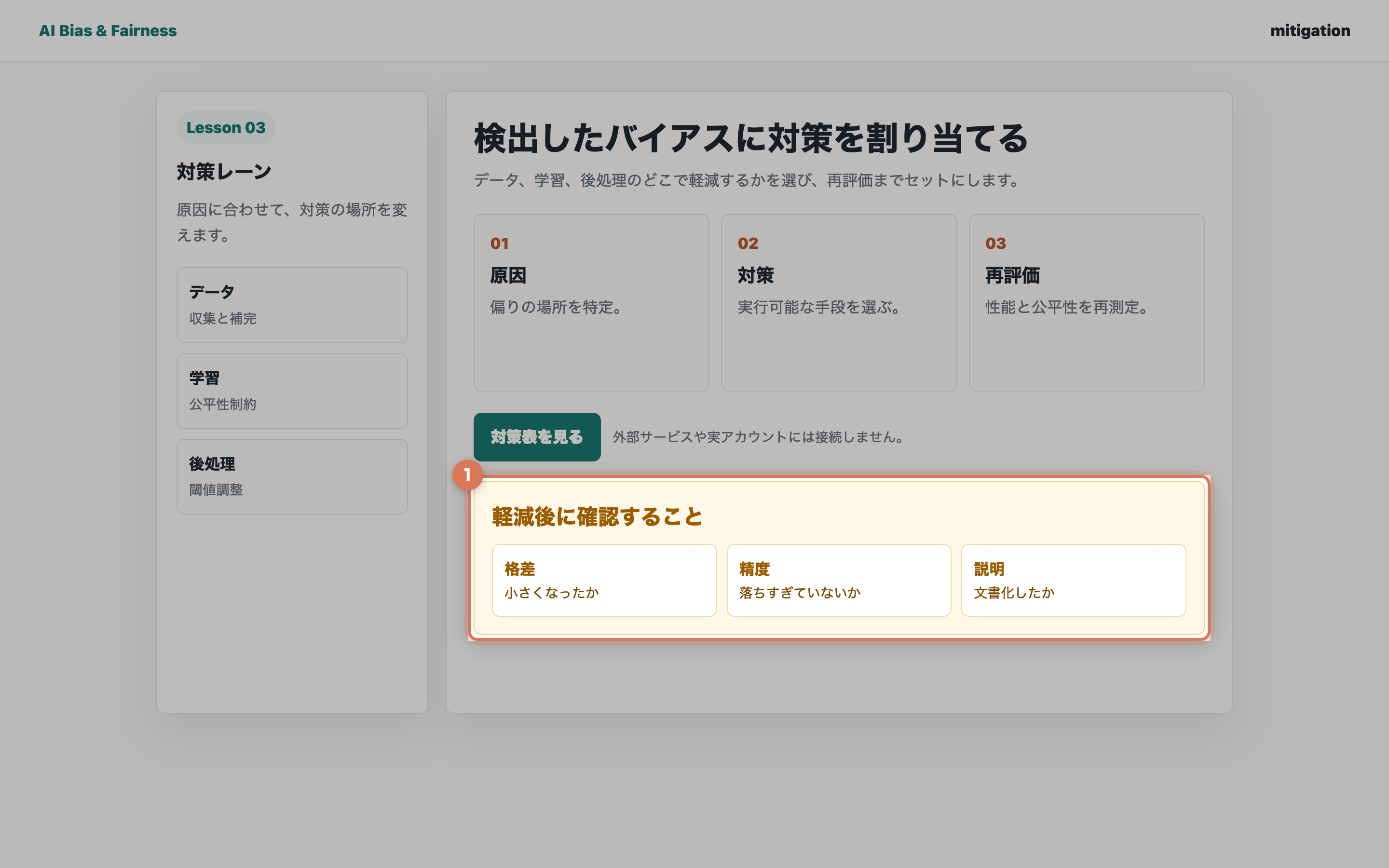Select step card 02 対策
Viewport: 1389px width, 868px height.
tap(839, 303)
